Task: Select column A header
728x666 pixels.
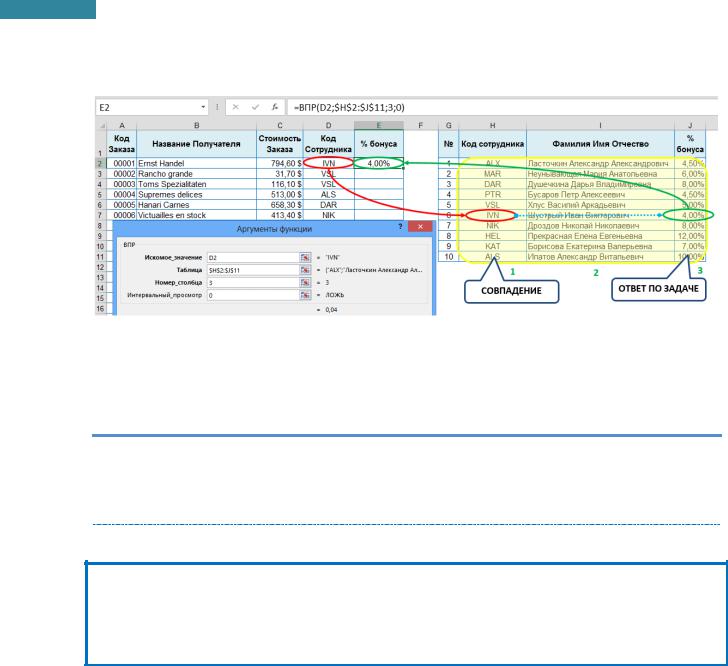Action: (x=122, y=125)
